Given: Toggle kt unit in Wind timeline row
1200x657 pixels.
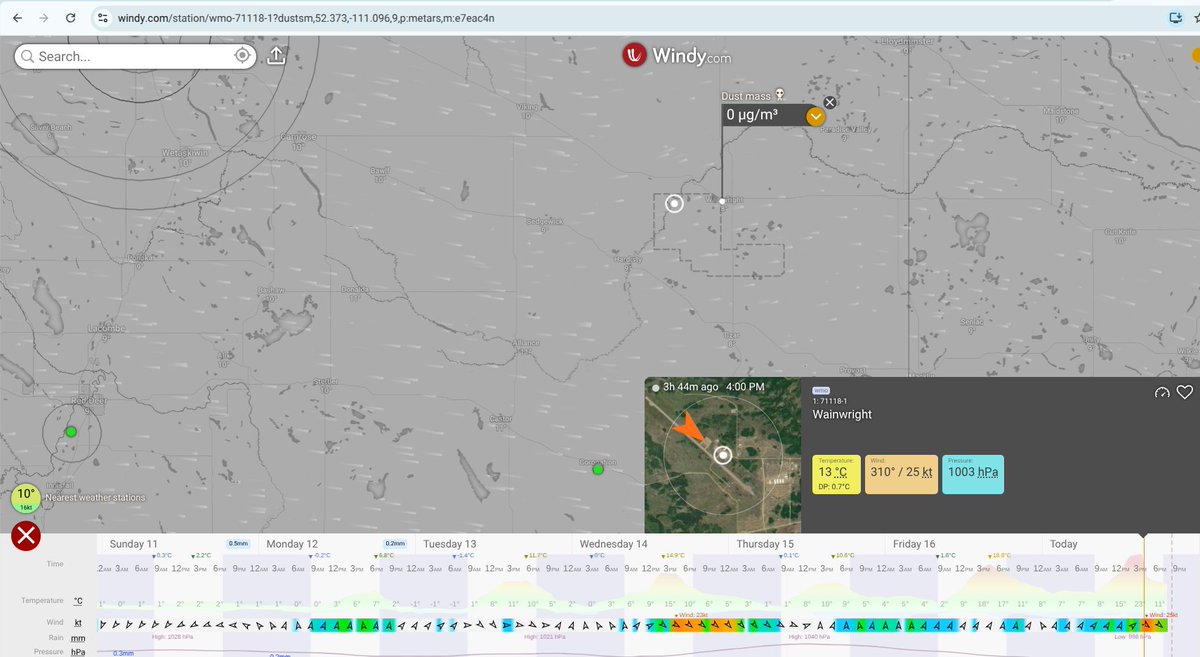Looking at the screenshot, I should (77, 622).
